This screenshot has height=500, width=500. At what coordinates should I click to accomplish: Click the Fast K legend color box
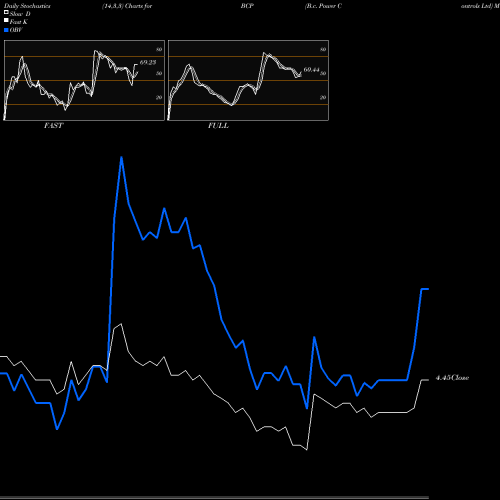click(6, 20)
